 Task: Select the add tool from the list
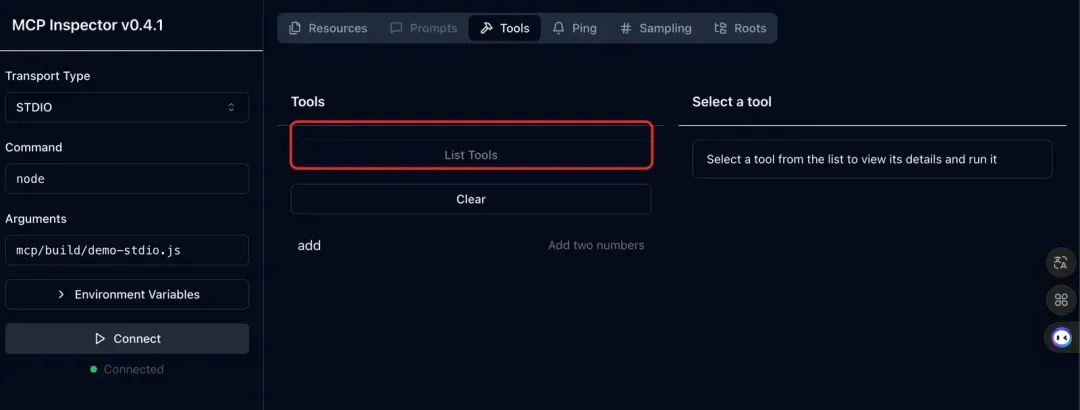point(310,245)
